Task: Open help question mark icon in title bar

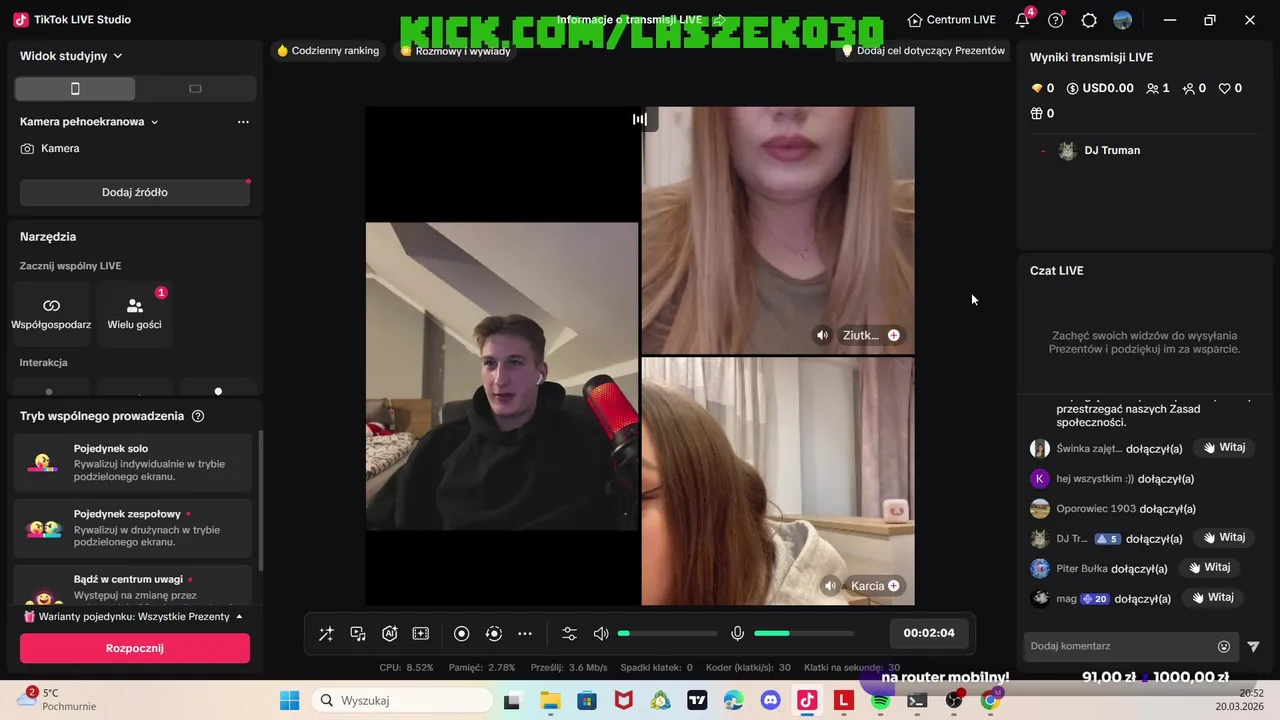Action: pyautogui.click(x=1055, y=20)
